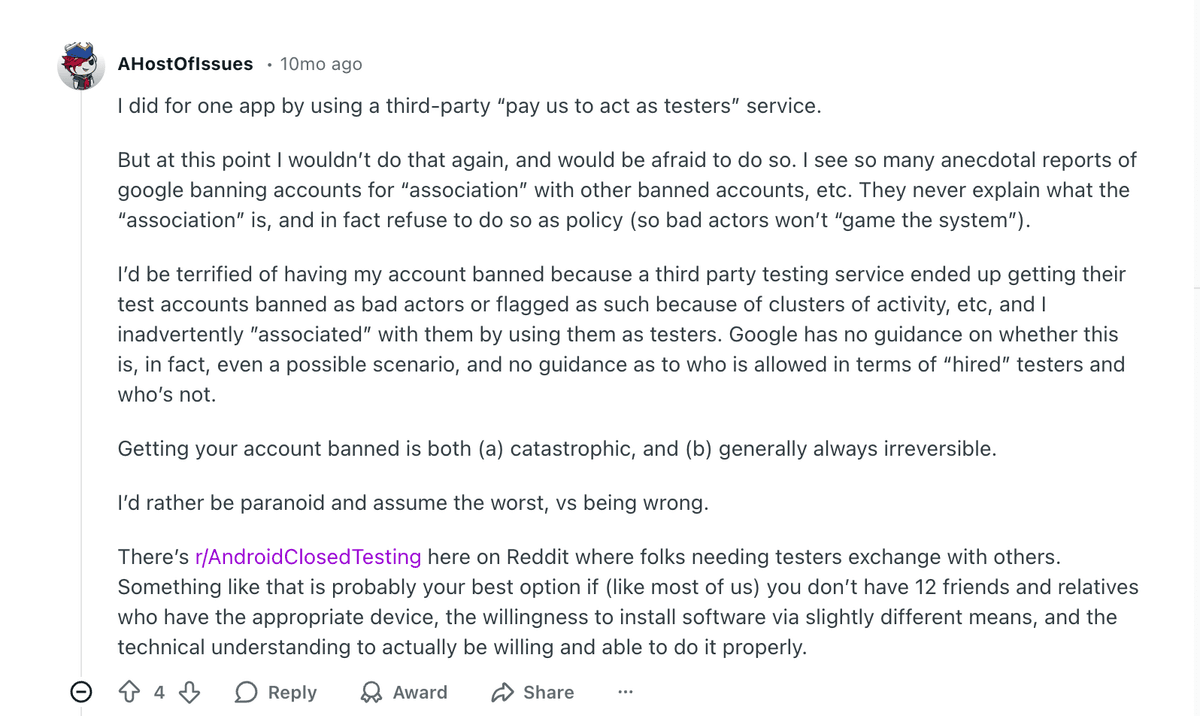This screenshot has height=716, width=1200.
Task: Click the Reply button
Action: (275, 692)
